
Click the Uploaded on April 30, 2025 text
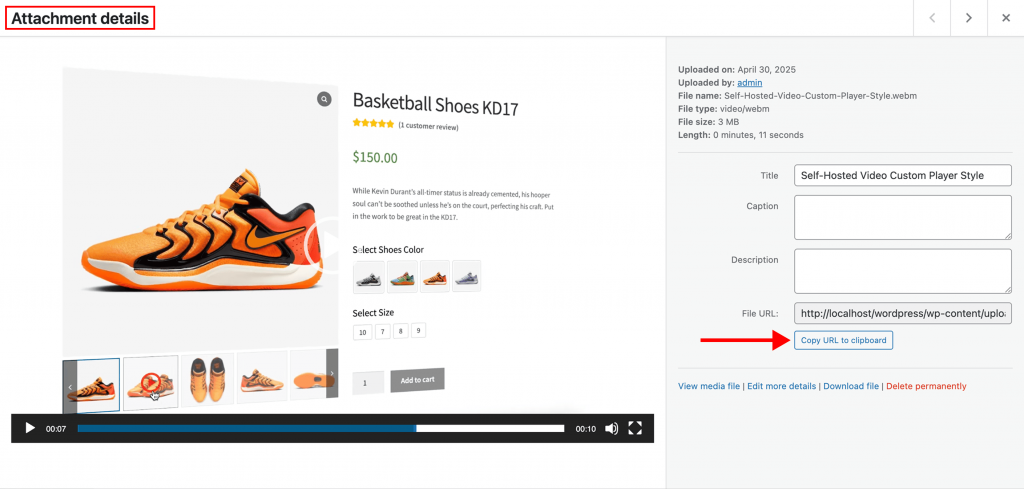[x=737, y=70]
